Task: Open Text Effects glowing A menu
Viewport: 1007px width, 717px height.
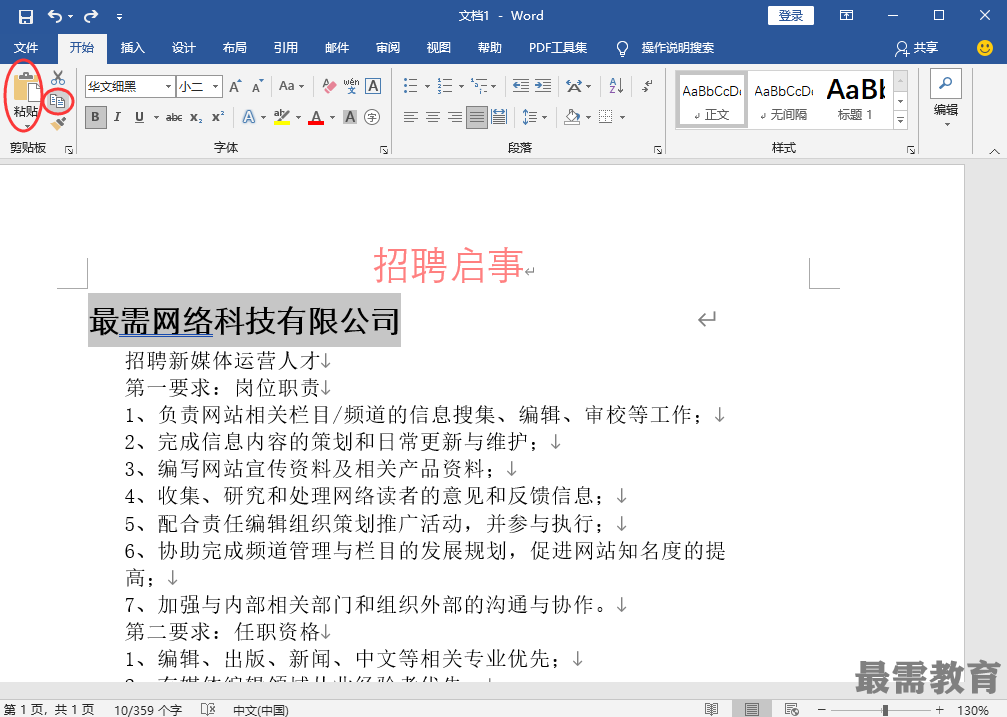Action: (x=249, y=117)
